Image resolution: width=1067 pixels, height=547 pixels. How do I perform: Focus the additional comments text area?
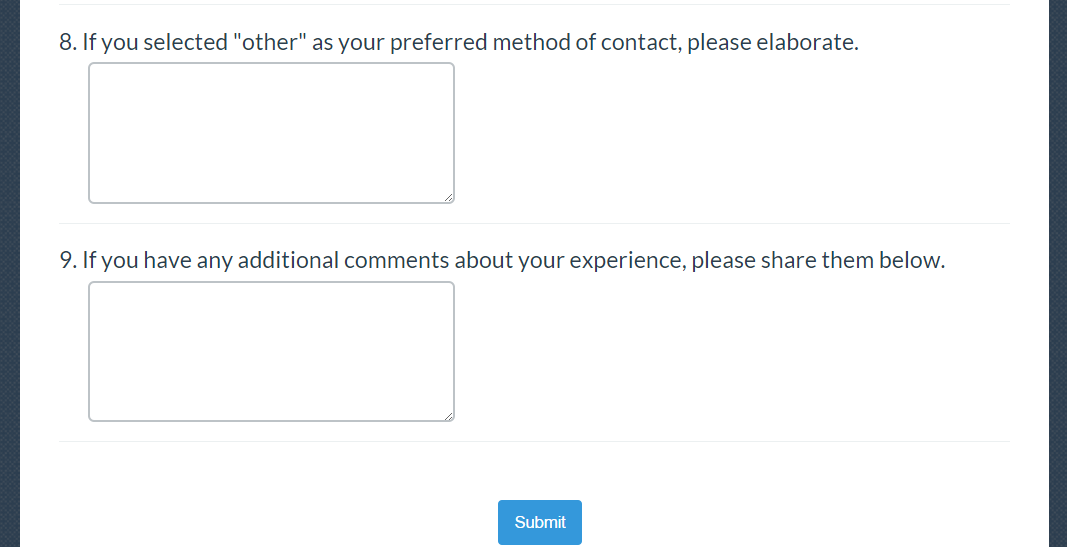point(271,351)
